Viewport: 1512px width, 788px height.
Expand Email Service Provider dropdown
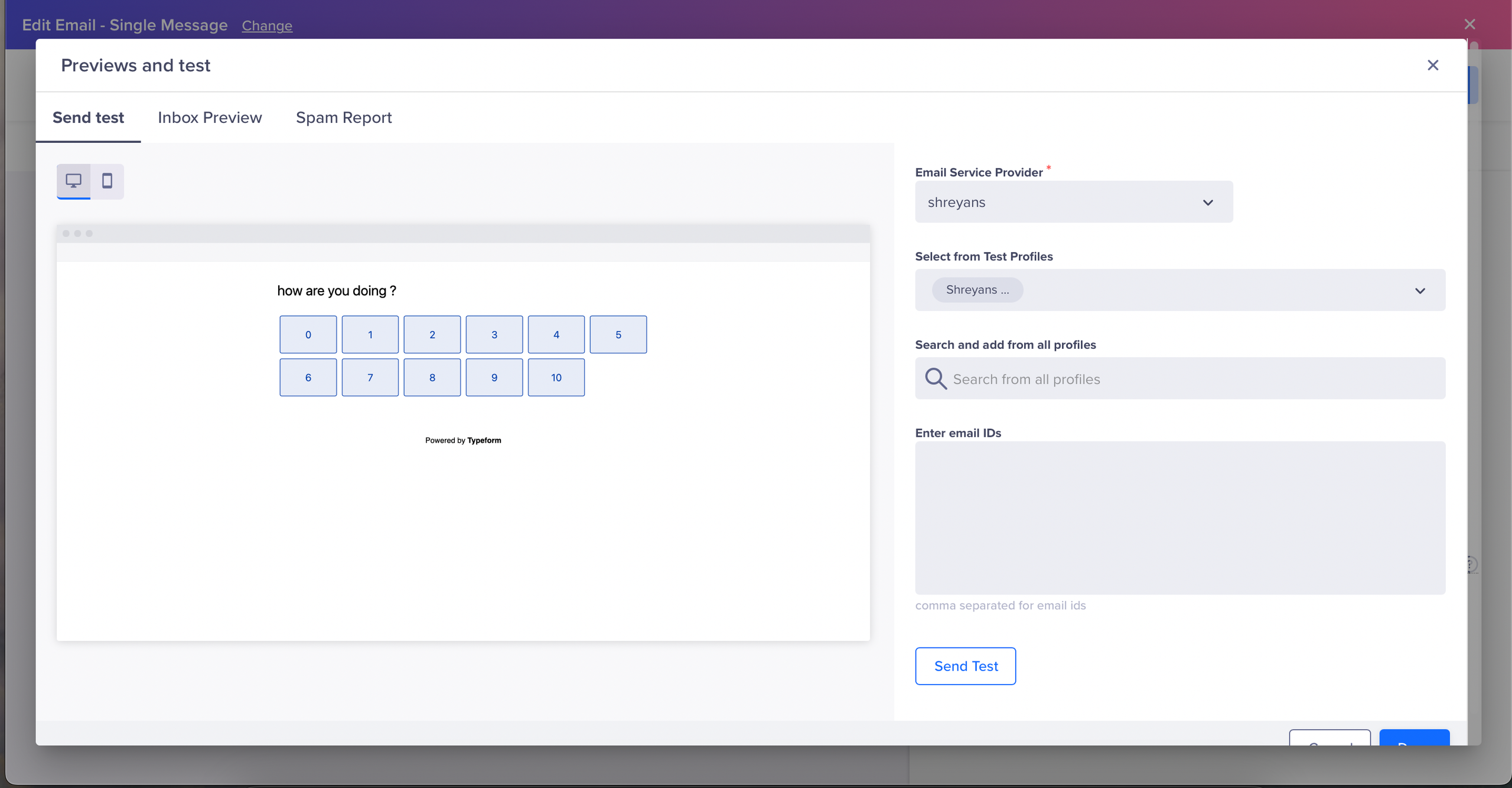[1207, 202]
